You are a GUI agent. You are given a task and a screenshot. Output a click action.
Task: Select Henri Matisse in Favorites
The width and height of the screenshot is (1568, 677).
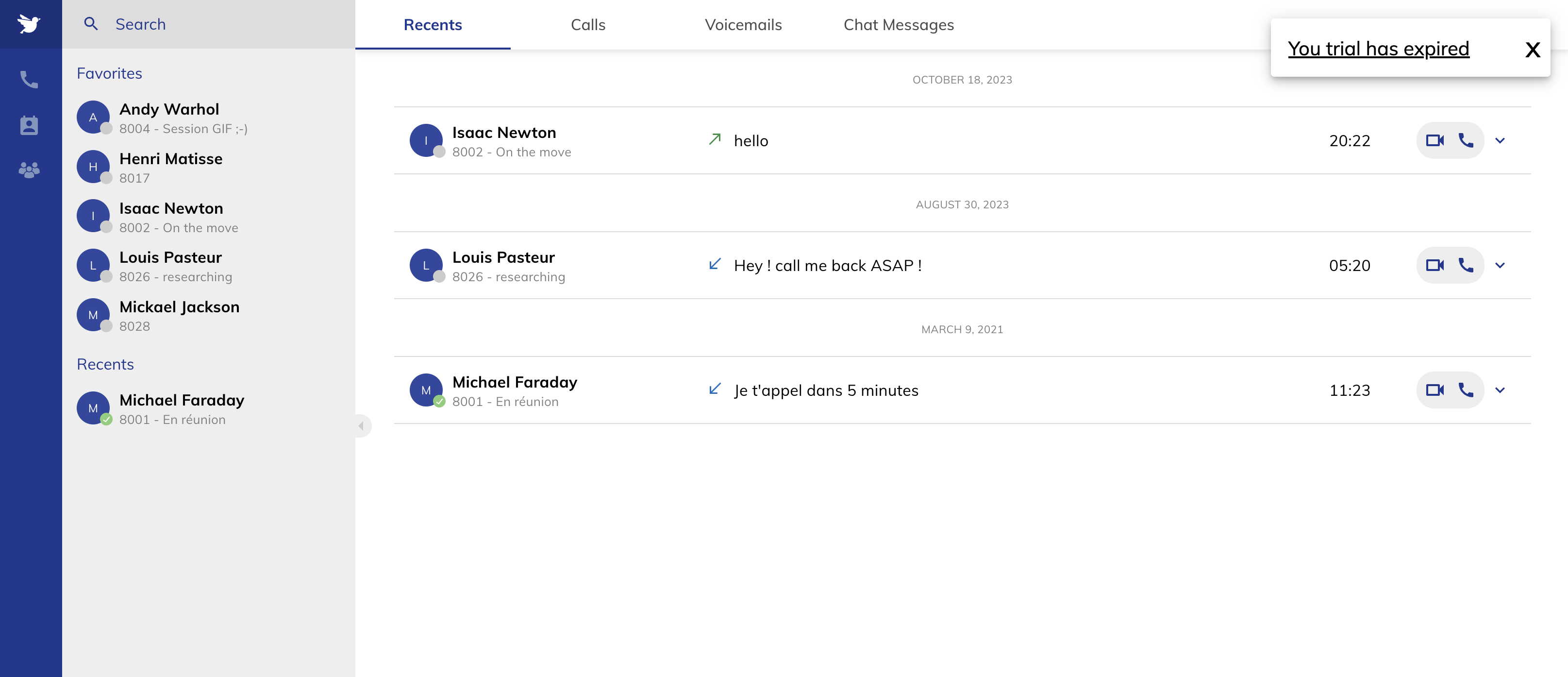tap(209, 168)
